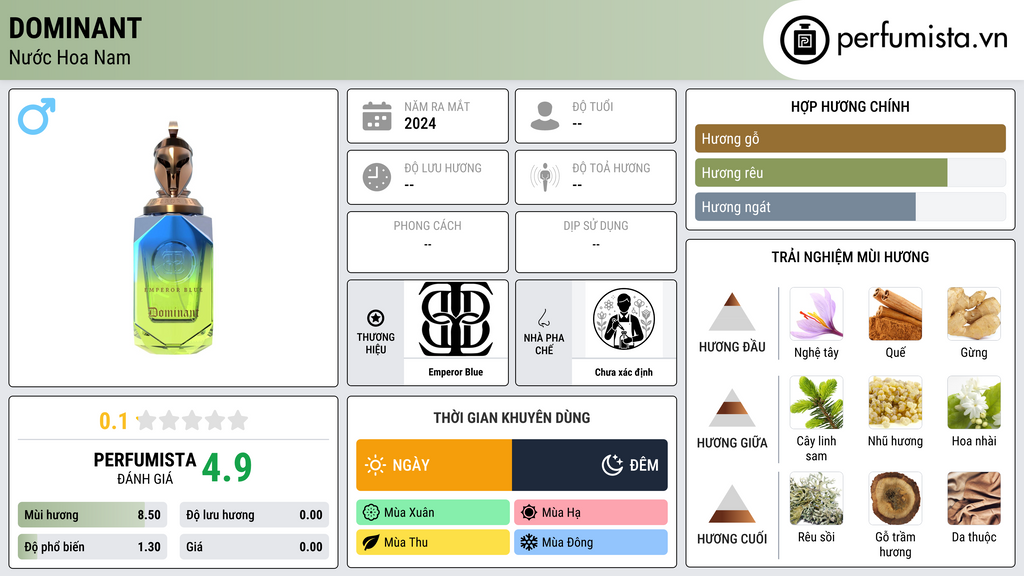
Task: Click the Nhũ hương frankincense note image
Action: [x=895, y=402]
